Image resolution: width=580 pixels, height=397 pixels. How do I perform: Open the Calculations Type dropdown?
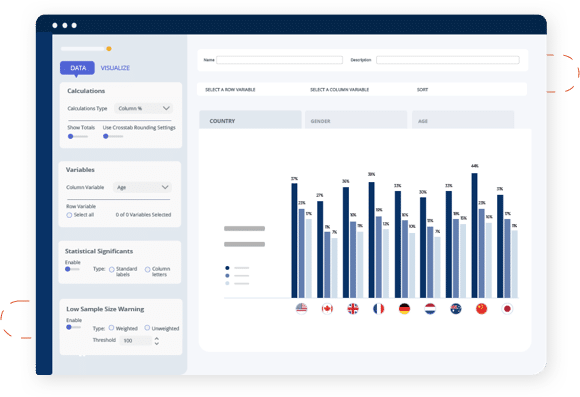[143, 108]
